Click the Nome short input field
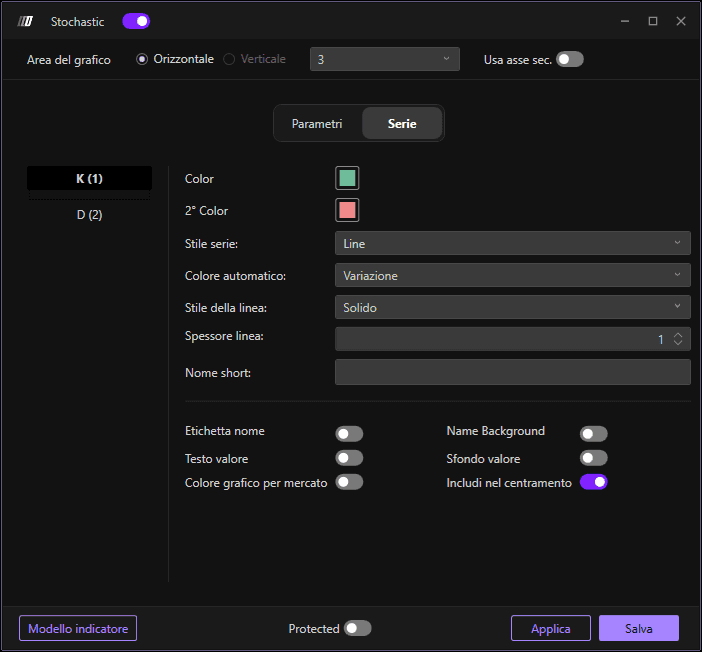This screenshot has width=702, height=652. tap(513, 372)
